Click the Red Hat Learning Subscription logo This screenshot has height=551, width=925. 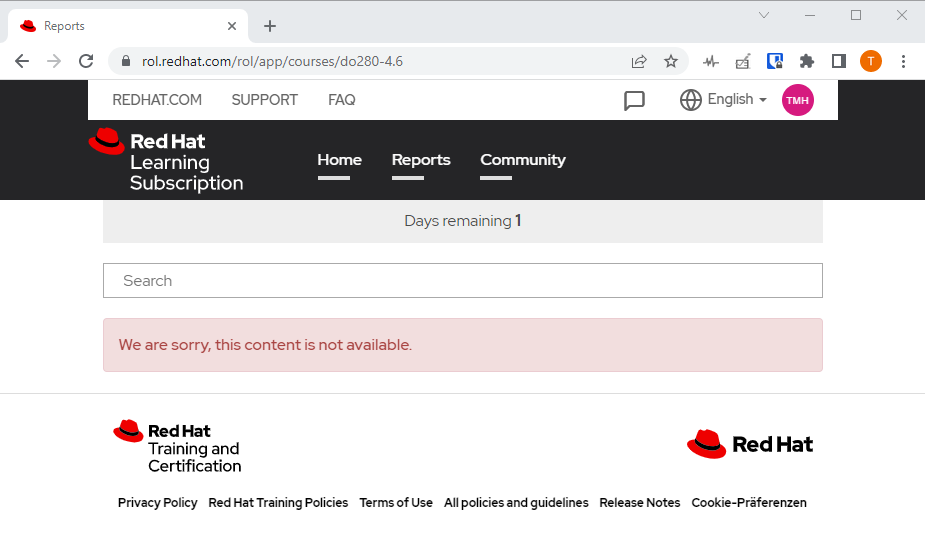tap(166, 160)
